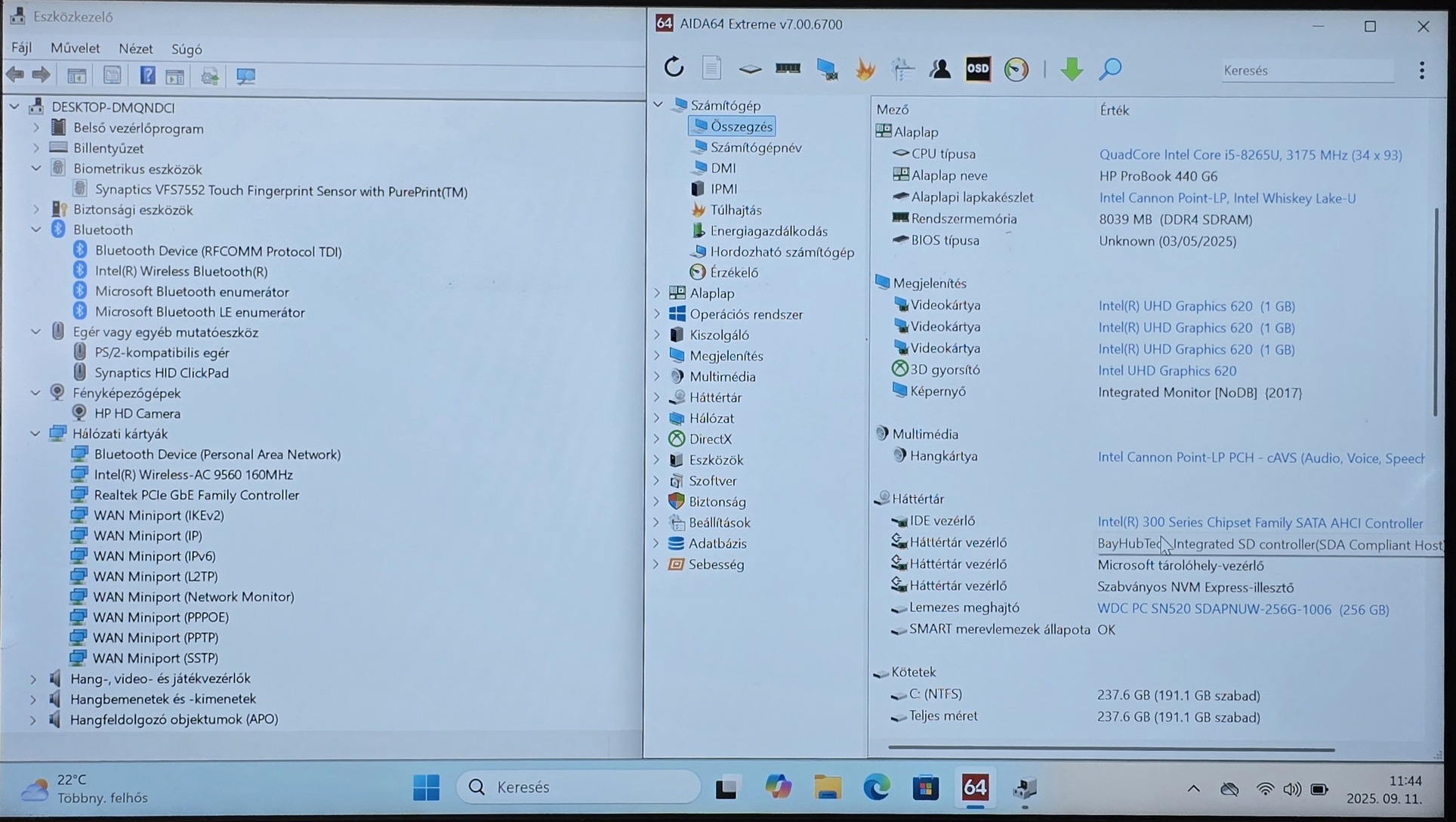The image size is (1456, 822).
Task: Click the horizontal scrollbar in the summary pane
Action: (1110, 749)
